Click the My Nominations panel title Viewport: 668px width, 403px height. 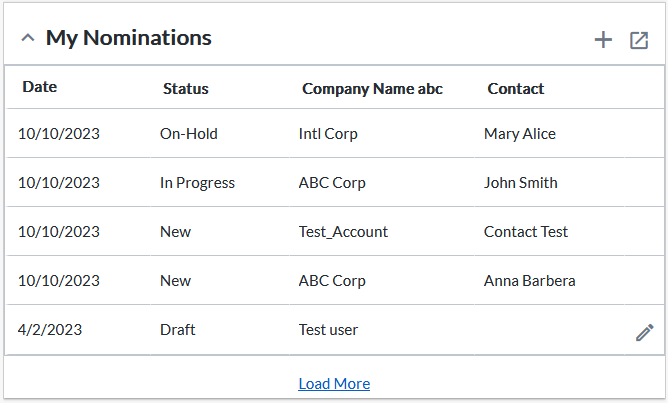point(129,38)
